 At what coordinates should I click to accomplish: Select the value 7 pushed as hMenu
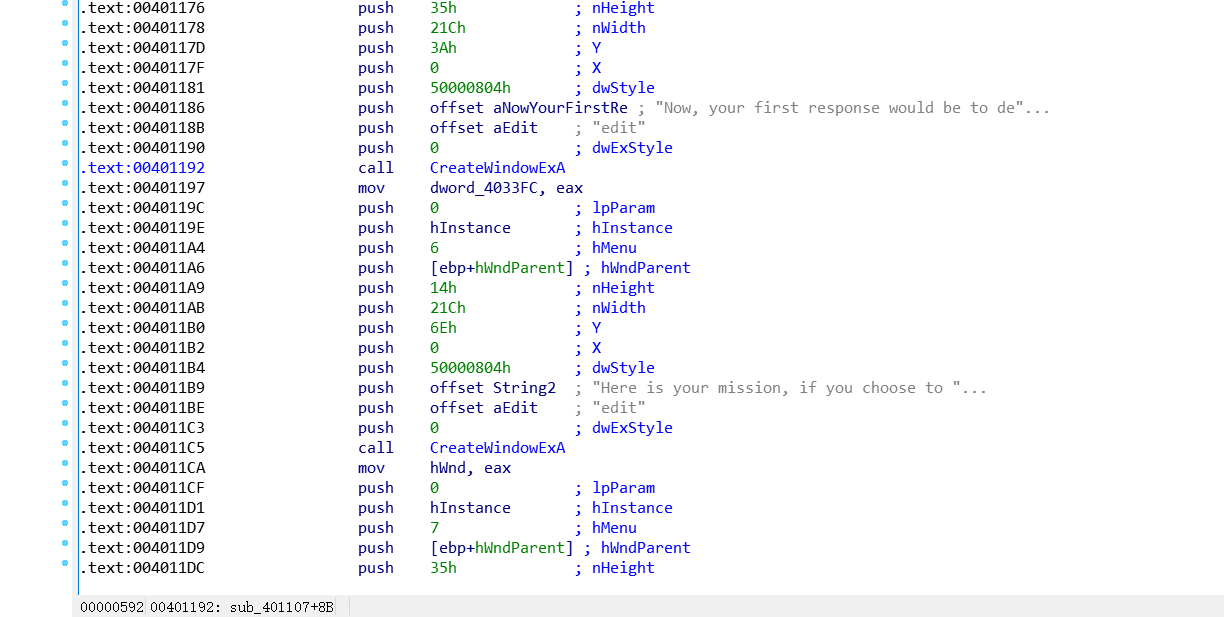(434, 528)
